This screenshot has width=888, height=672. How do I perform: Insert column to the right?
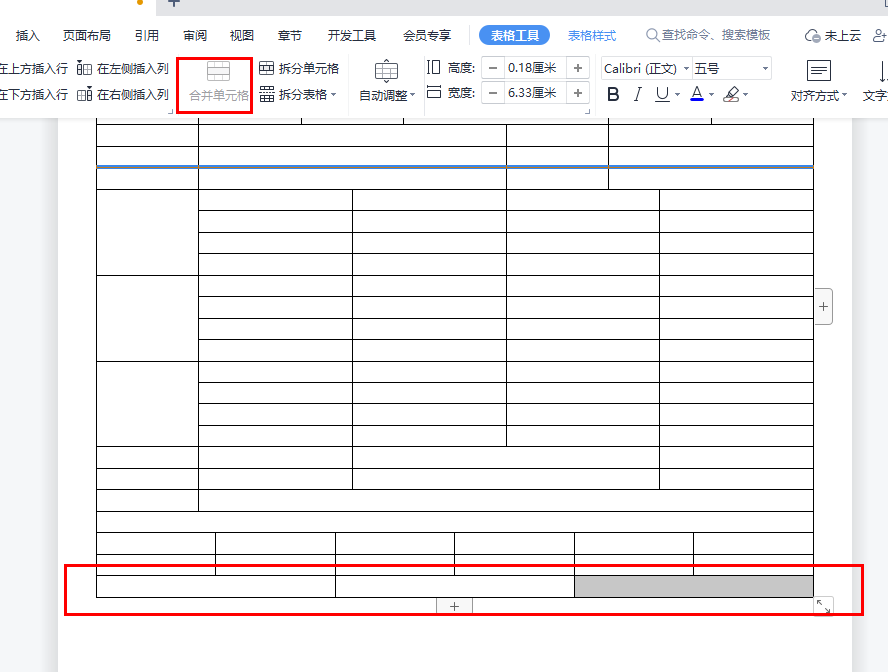pos(123,94)
